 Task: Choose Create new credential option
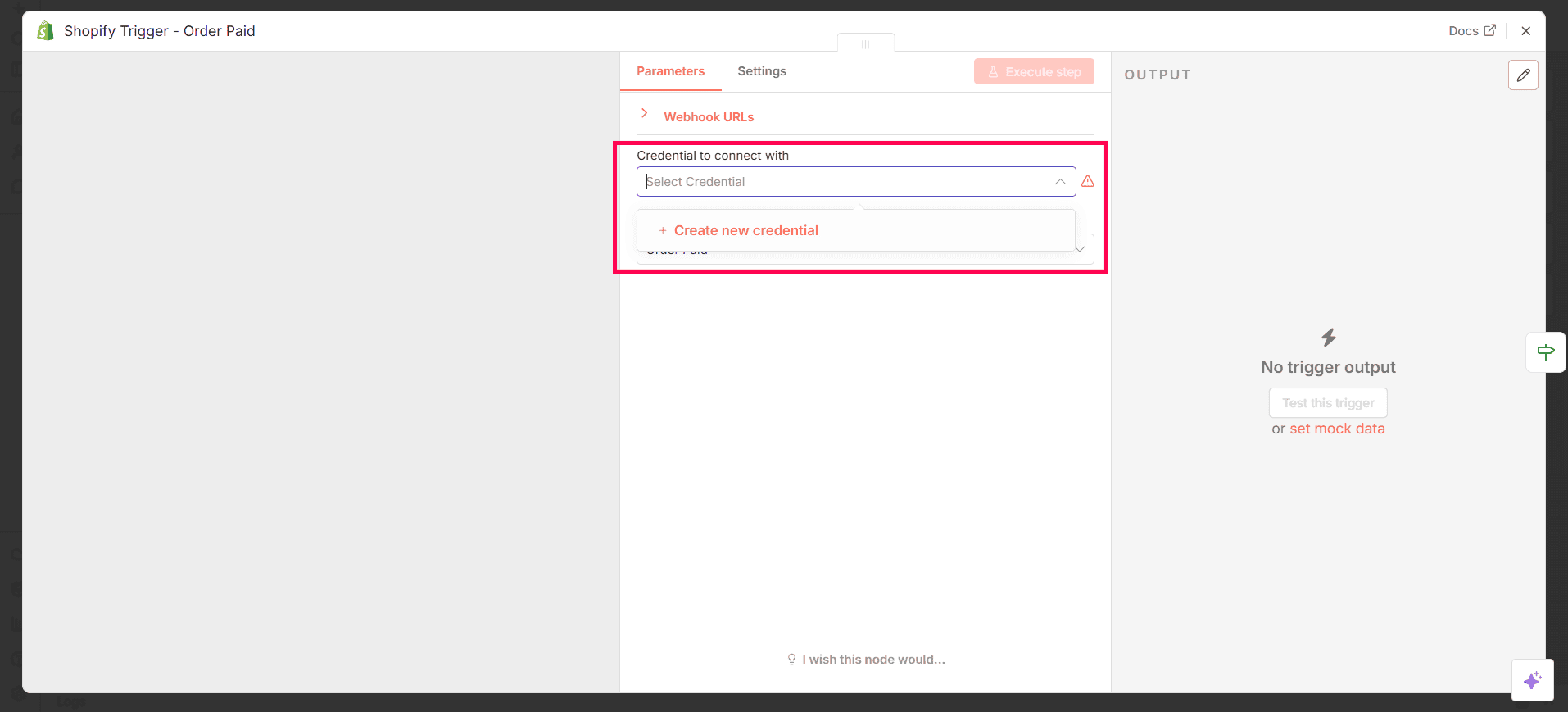click(x=745, y=230)
